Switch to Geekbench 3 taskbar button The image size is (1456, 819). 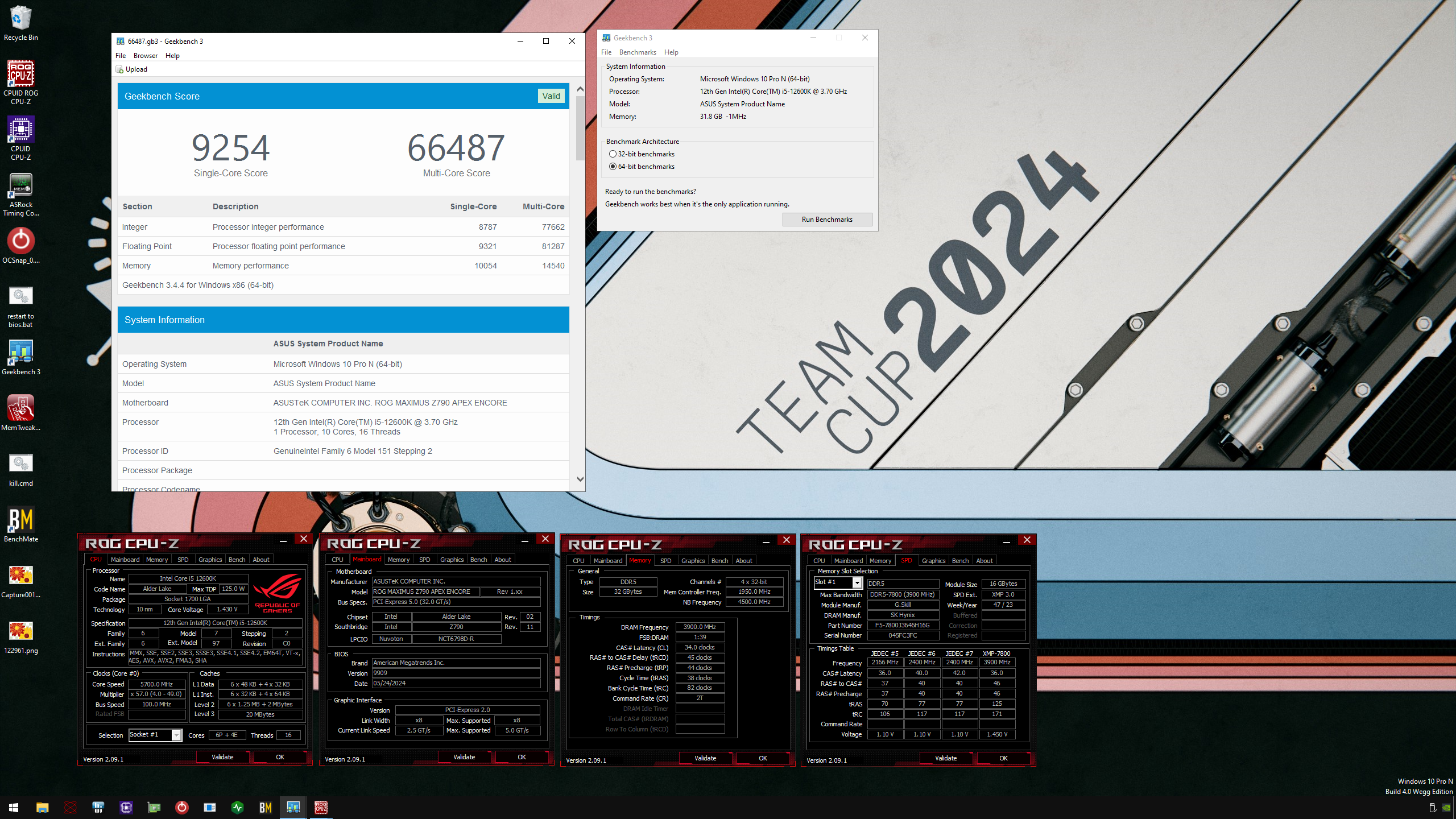tap(293, 808)
